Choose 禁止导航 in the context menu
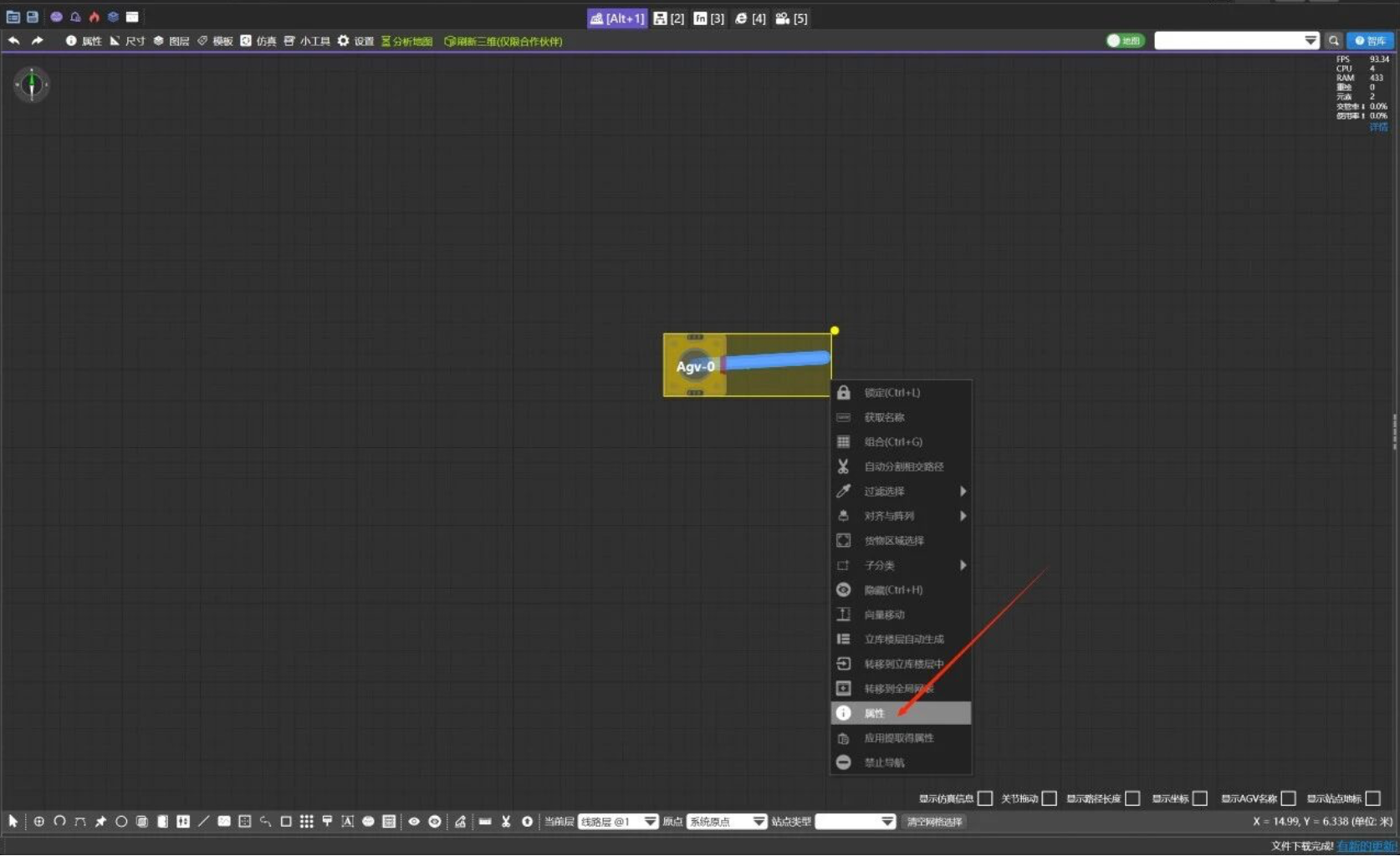The image size is (1400, 856). pos(901,762)
